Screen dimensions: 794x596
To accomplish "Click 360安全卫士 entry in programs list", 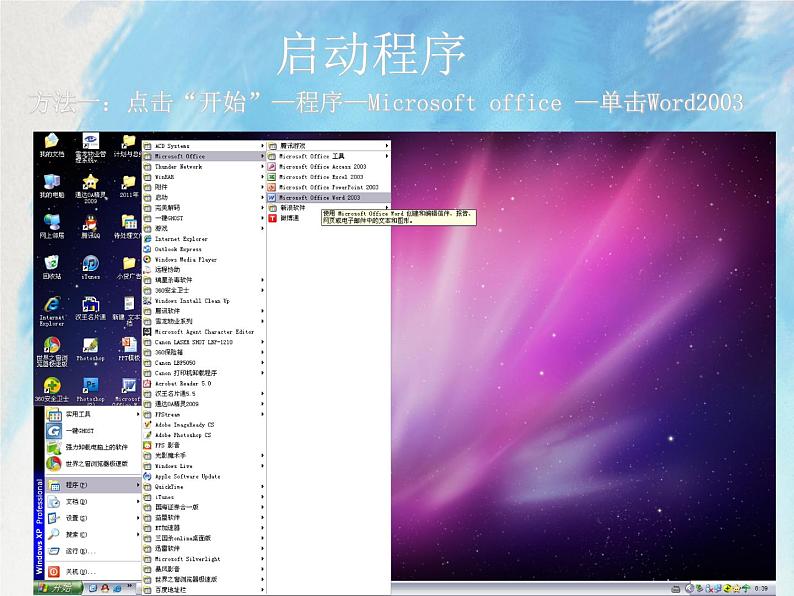I will (x=204, y=290).
